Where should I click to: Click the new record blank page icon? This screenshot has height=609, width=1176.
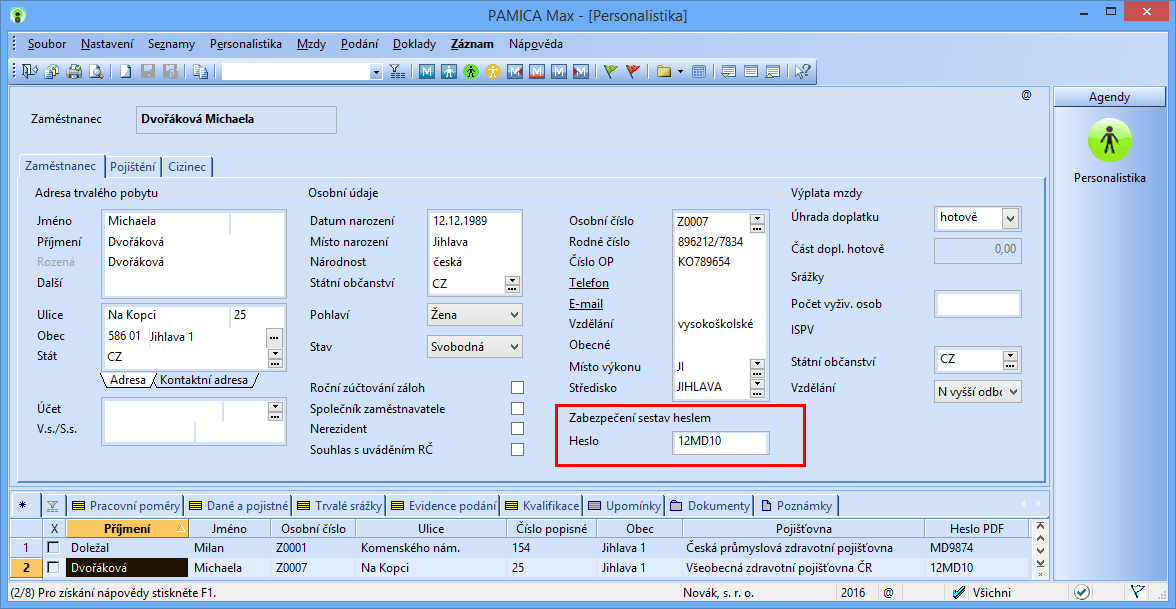pos(126,72)
